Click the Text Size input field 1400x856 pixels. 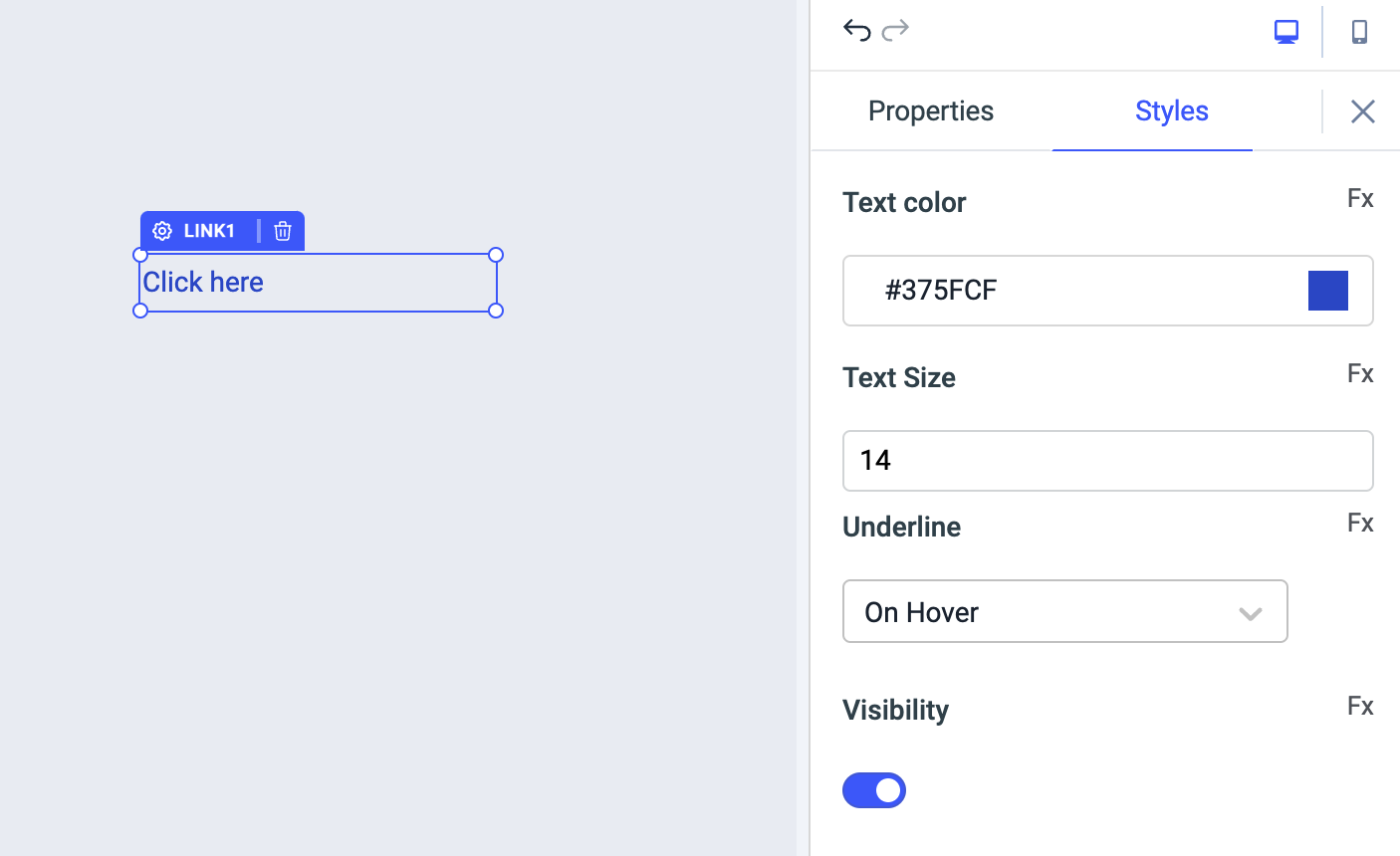[x=1107, y=461]
